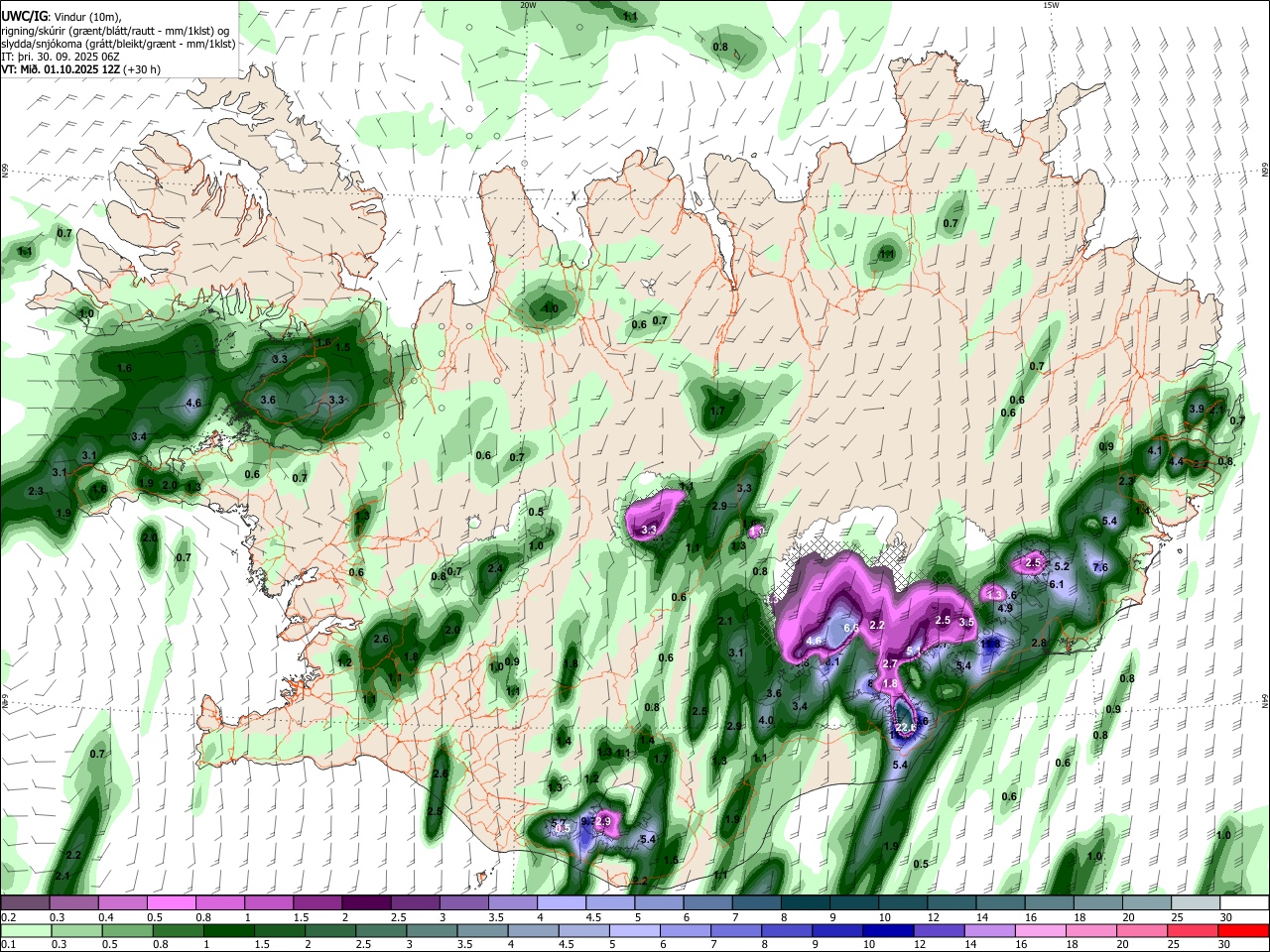Click the 4.4 precipitation value
1270x952 pixels.
(1176, 461)
